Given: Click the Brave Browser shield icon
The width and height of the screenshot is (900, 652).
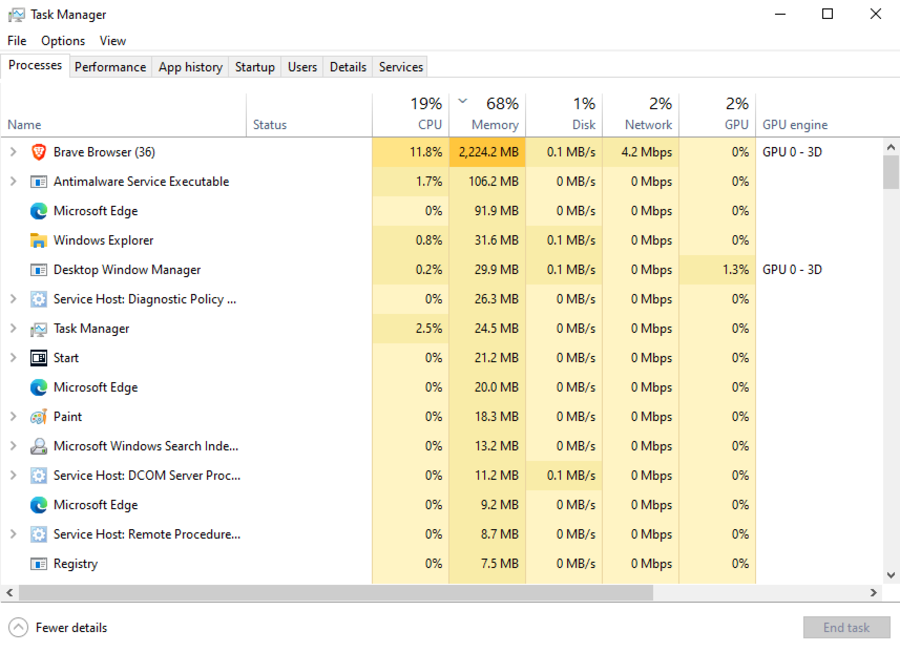Looking at the screenshot, I should coord(38,152).
